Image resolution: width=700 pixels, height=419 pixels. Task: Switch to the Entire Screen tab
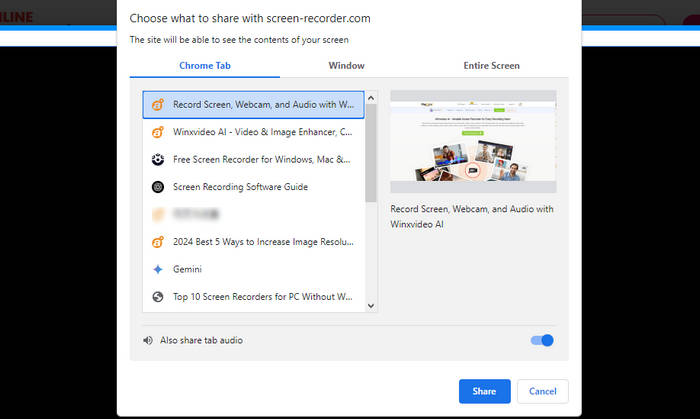coord(491,66)
